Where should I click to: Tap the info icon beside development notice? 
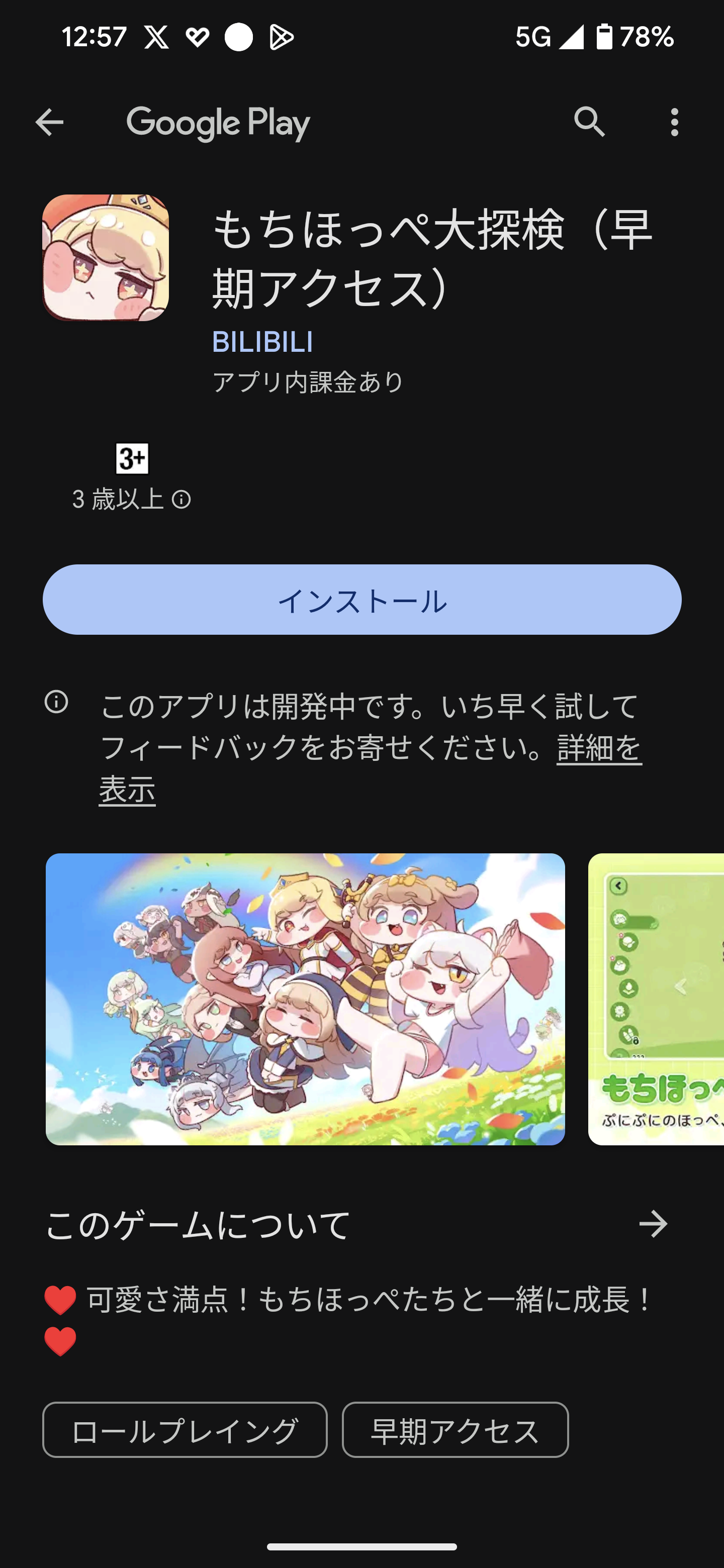tap(56, 702)
